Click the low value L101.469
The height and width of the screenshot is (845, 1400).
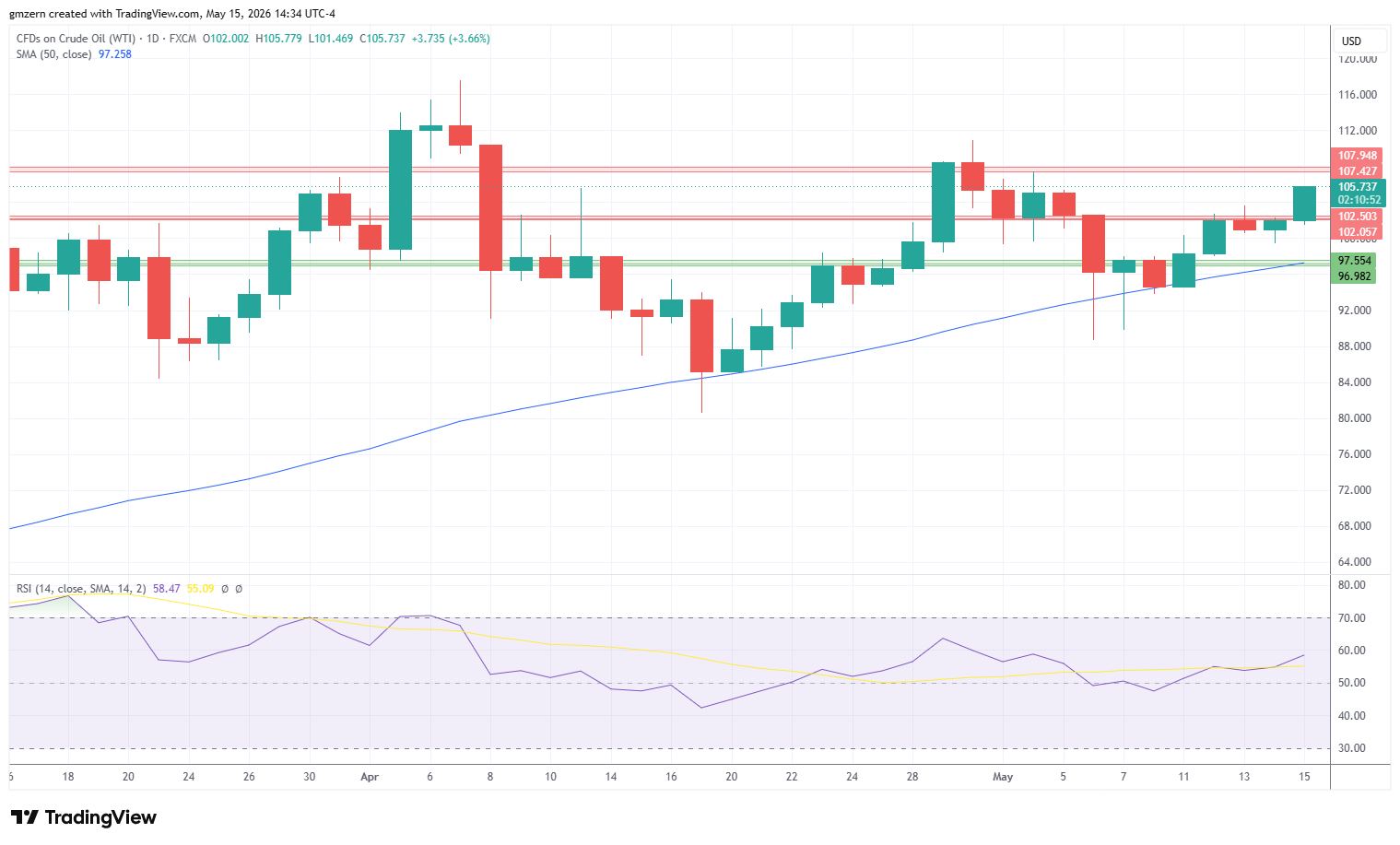coord(331,39)
